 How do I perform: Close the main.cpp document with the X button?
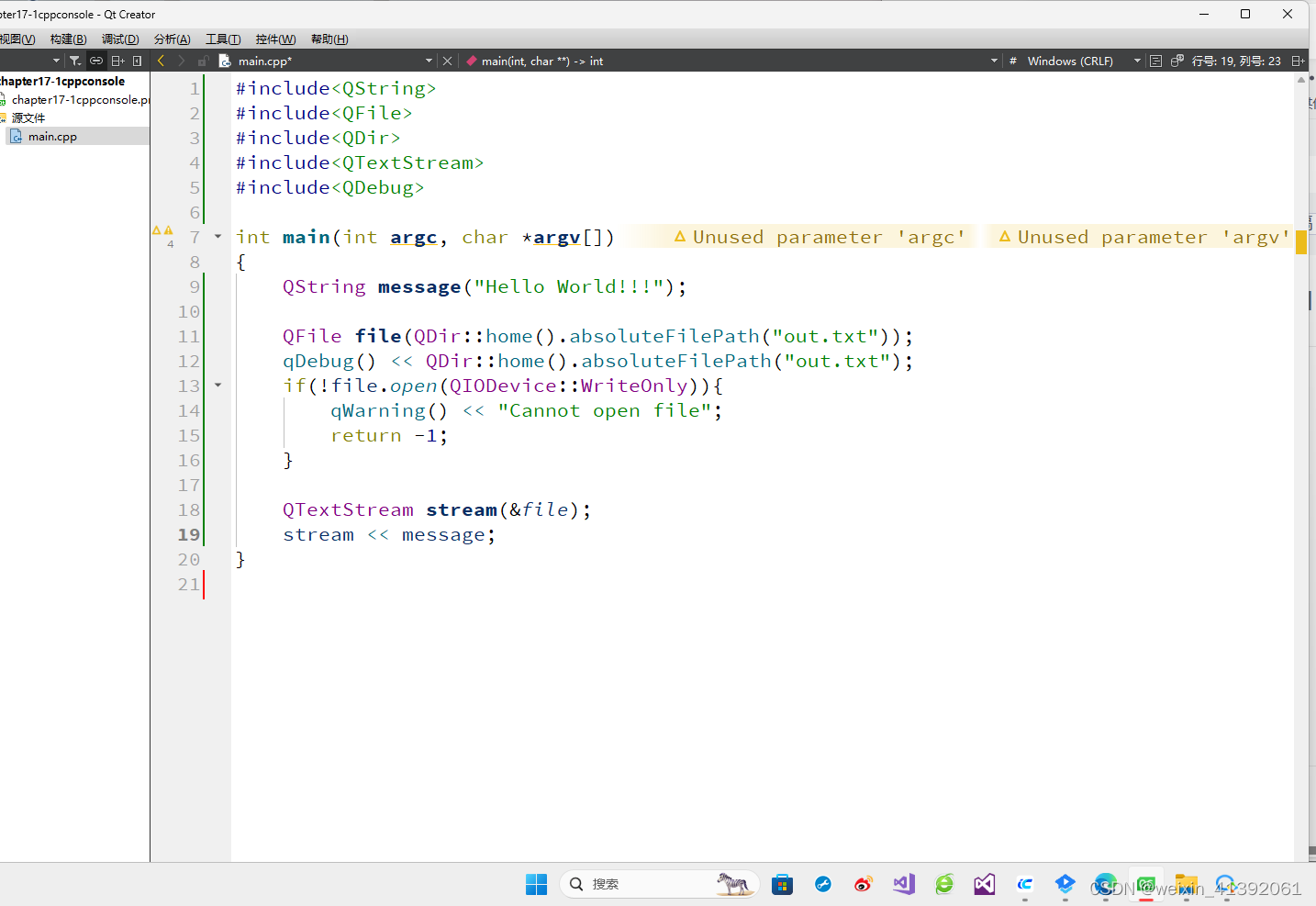click(447, 61)
